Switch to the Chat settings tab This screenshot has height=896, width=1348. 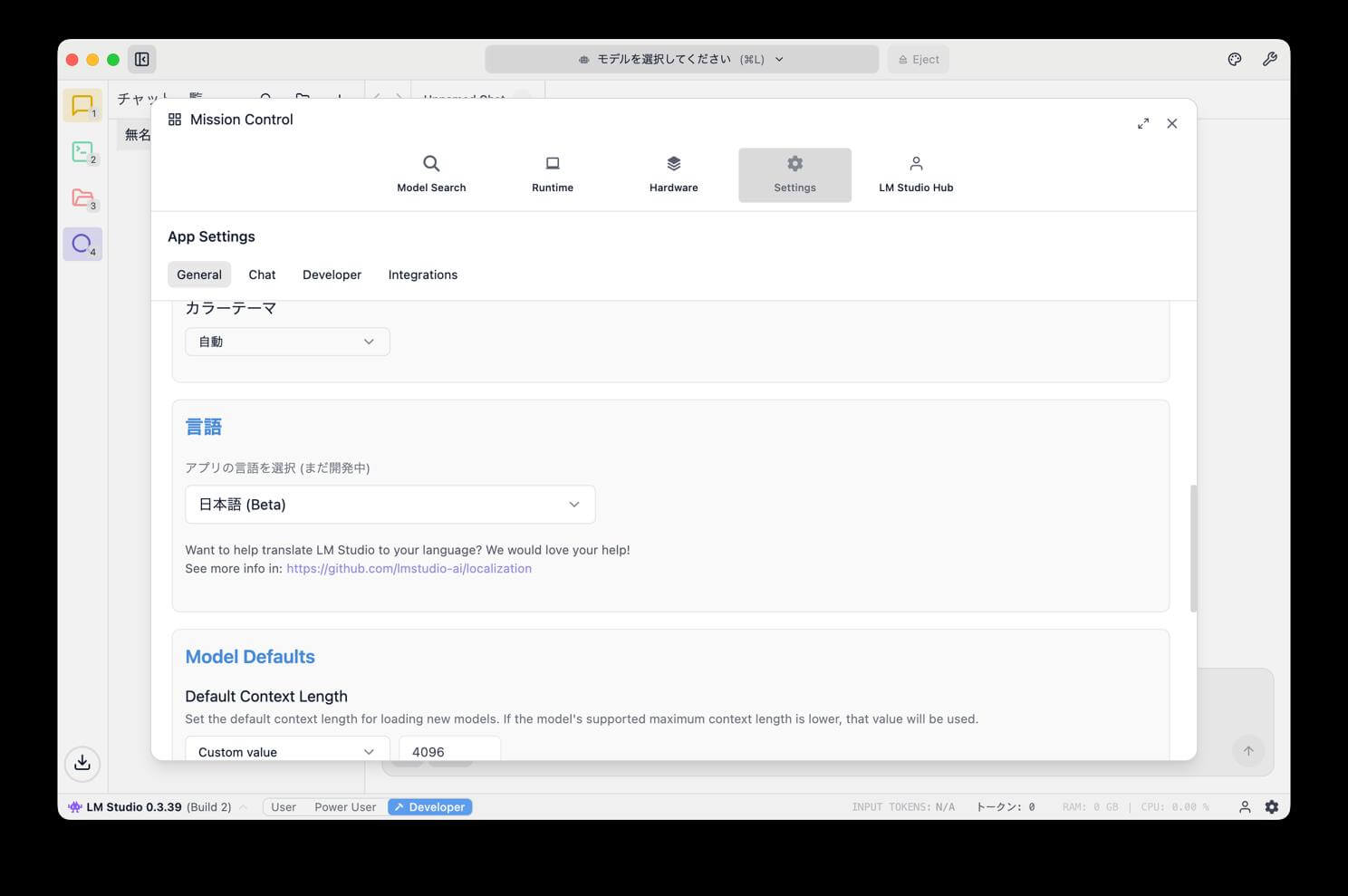[x=262, y=275]
